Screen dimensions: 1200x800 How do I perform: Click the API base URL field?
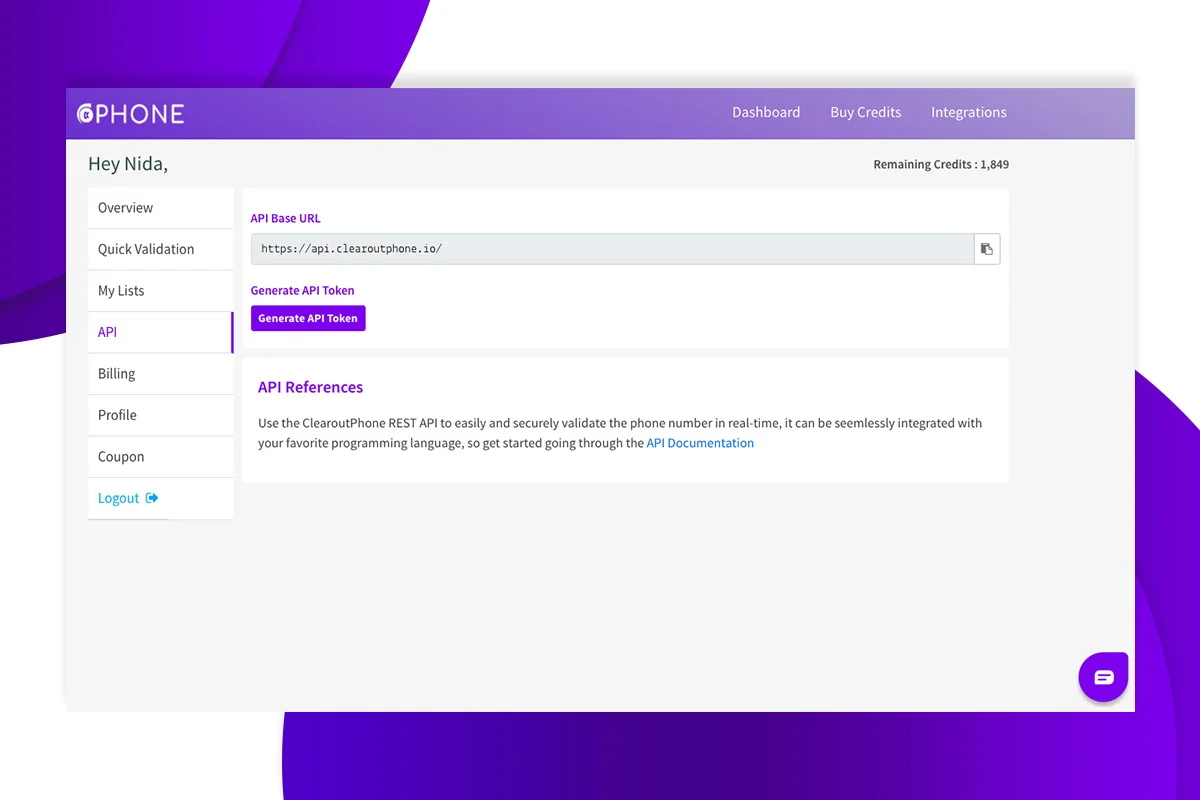612,249
